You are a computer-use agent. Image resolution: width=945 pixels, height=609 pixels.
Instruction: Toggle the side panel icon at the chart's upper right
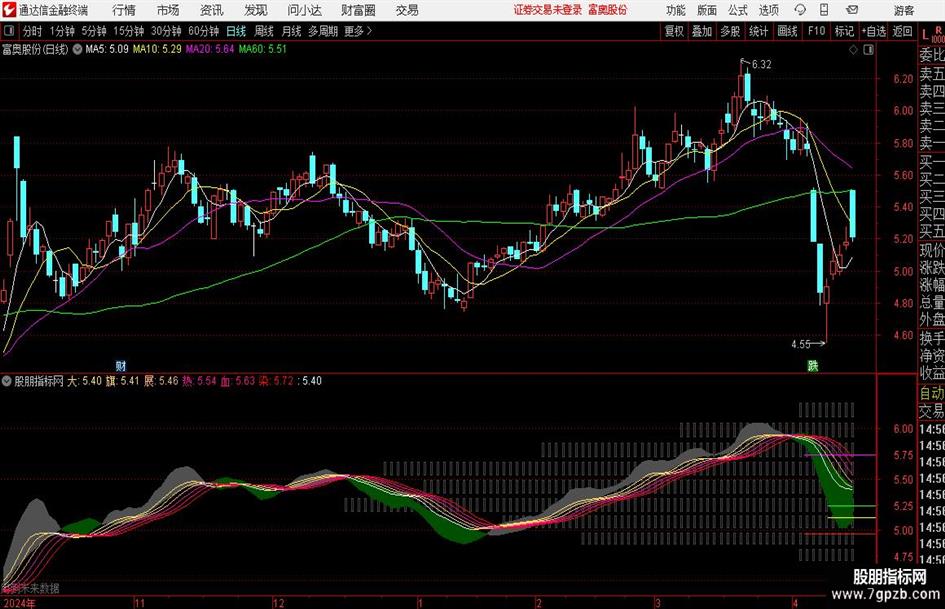(x=868, y=50)
